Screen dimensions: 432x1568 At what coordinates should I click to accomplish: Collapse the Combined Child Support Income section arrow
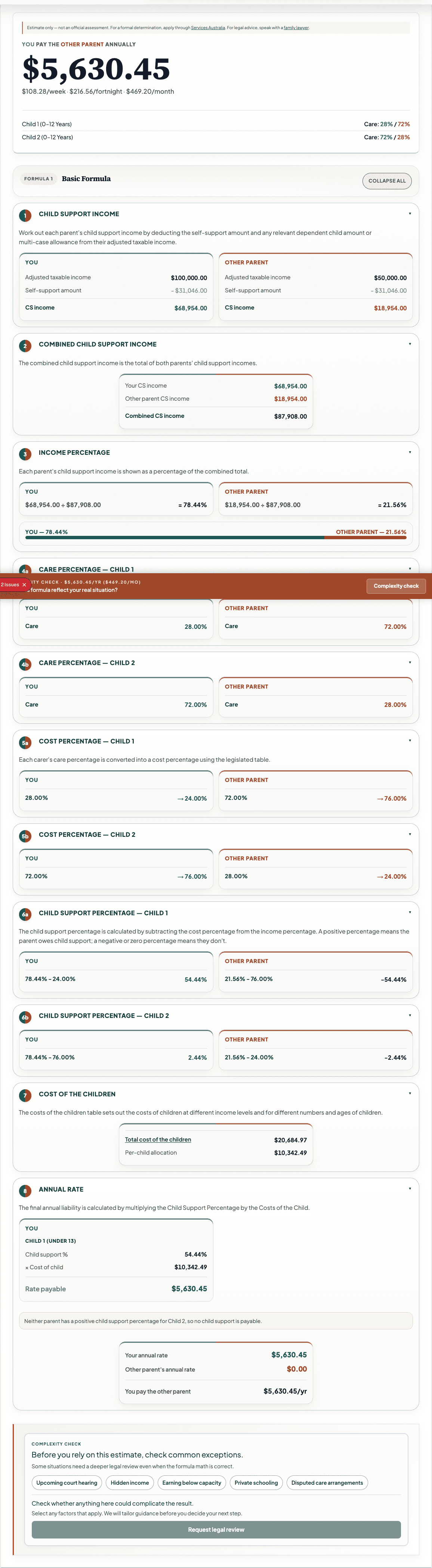pos(410,344)
